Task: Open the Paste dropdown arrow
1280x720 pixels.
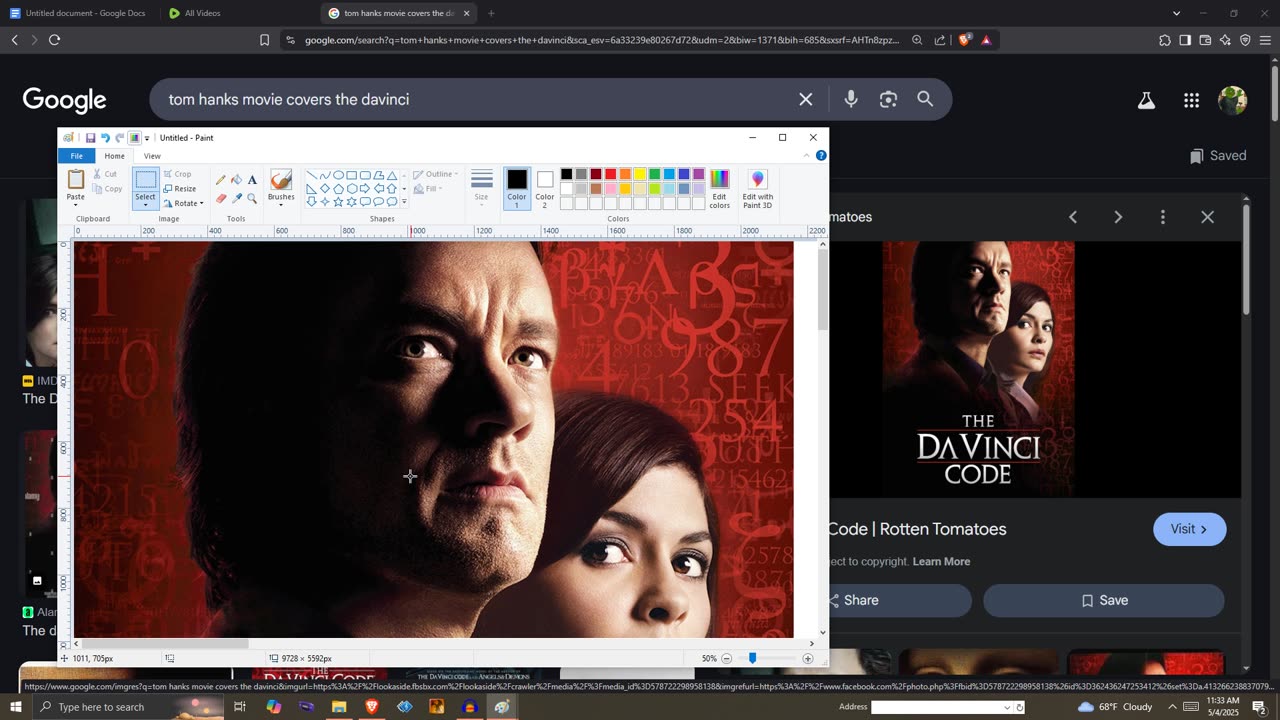Action: [x=76, y=205]
